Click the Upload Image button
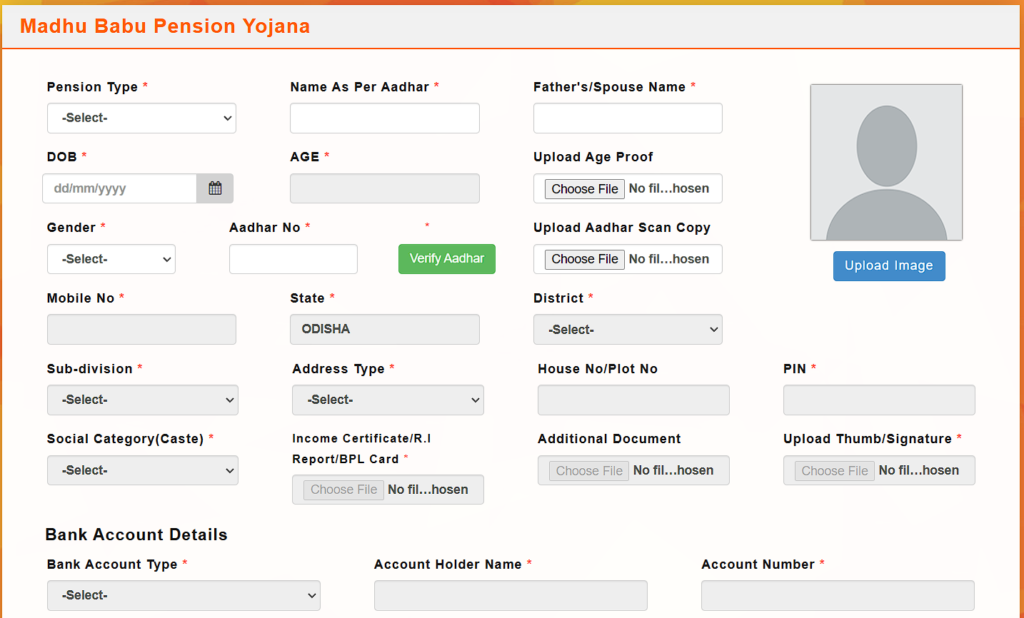 [x=889, y=266]
